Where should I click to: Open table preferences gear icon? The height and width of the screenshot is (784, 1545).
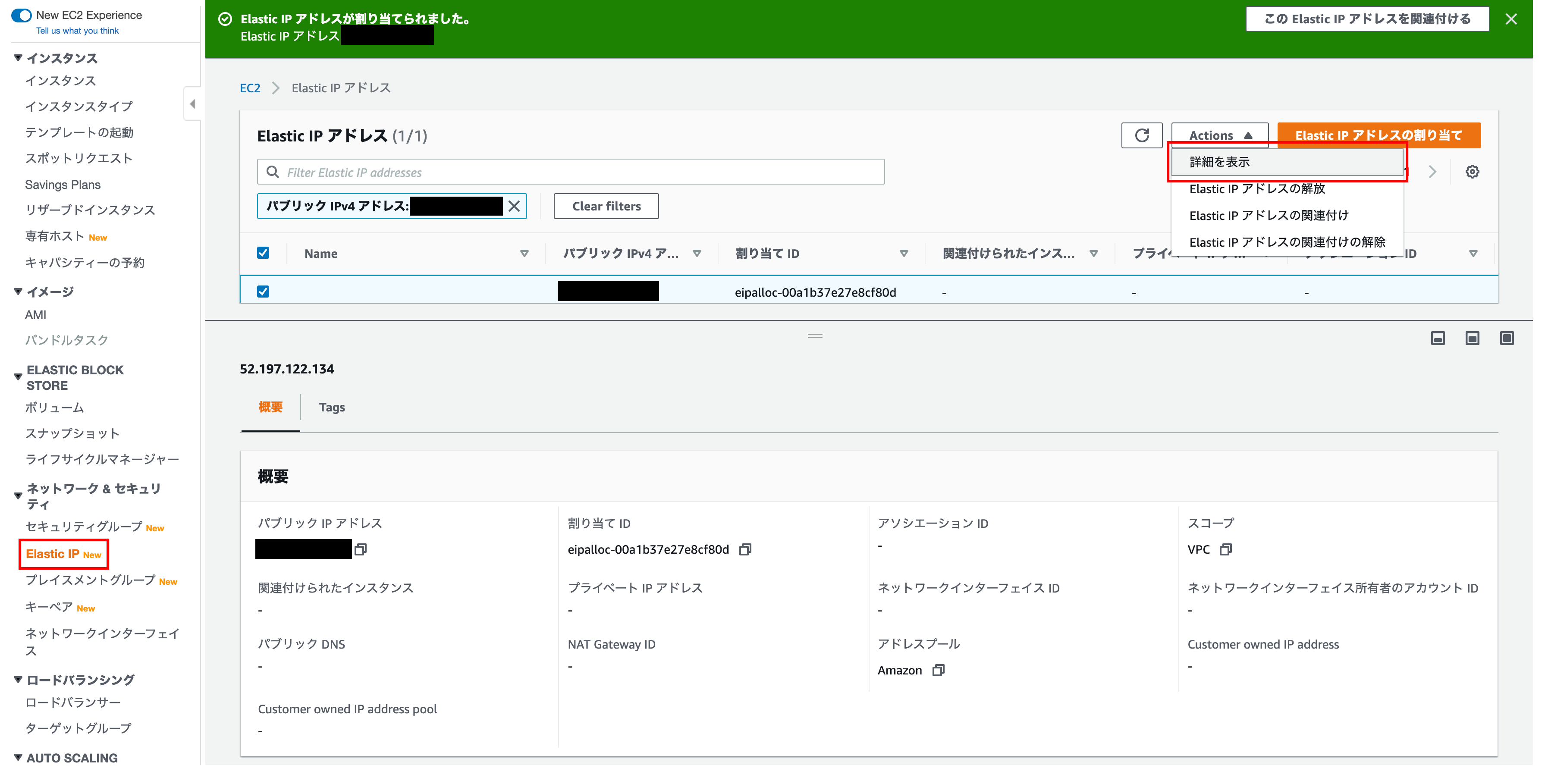tap(1472, 172)
